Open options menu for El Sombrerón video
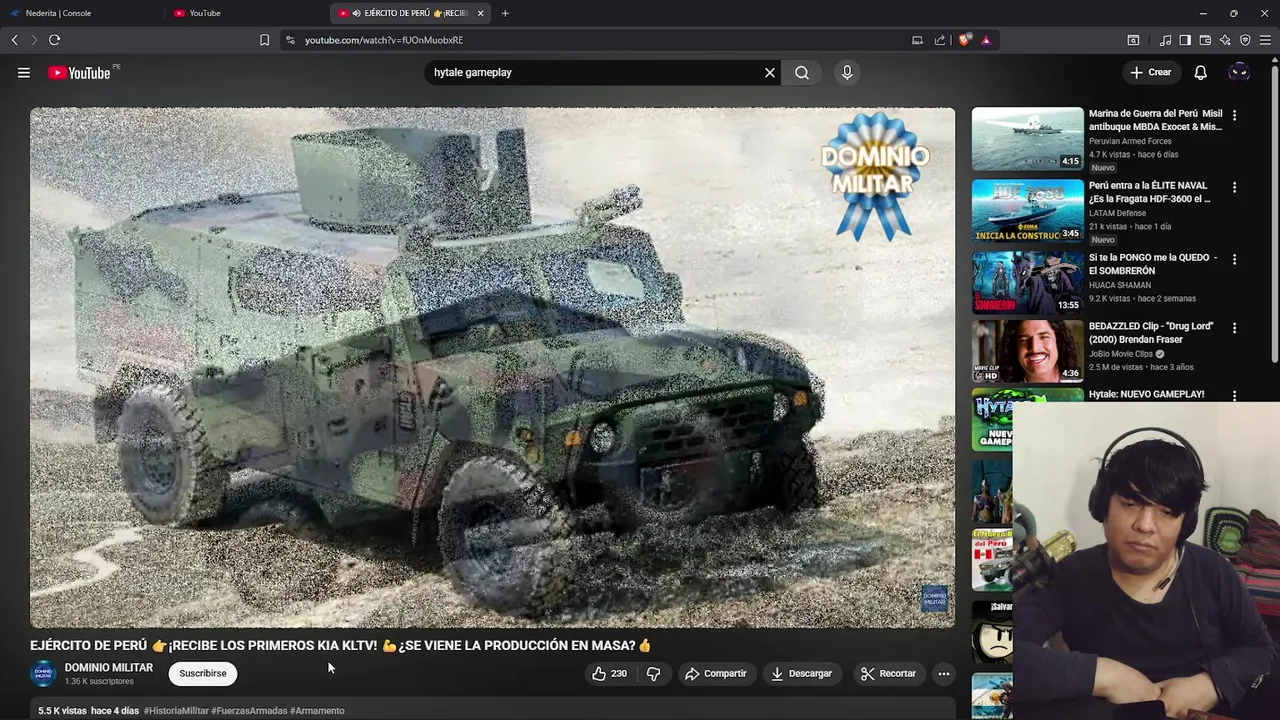 pyautogui.click(x=1234, y=259)
